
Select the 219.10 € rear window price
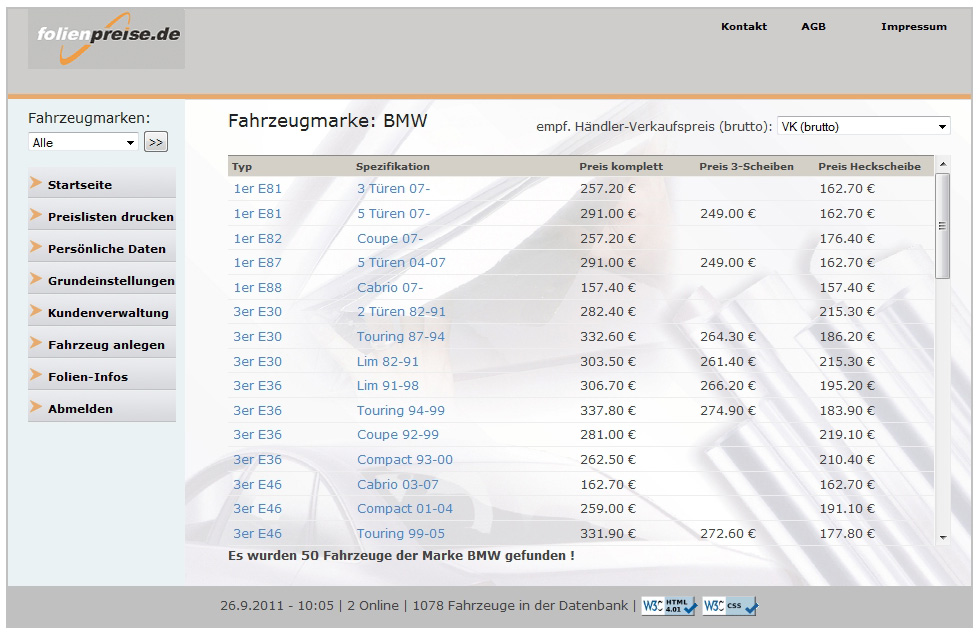[847, 435]
